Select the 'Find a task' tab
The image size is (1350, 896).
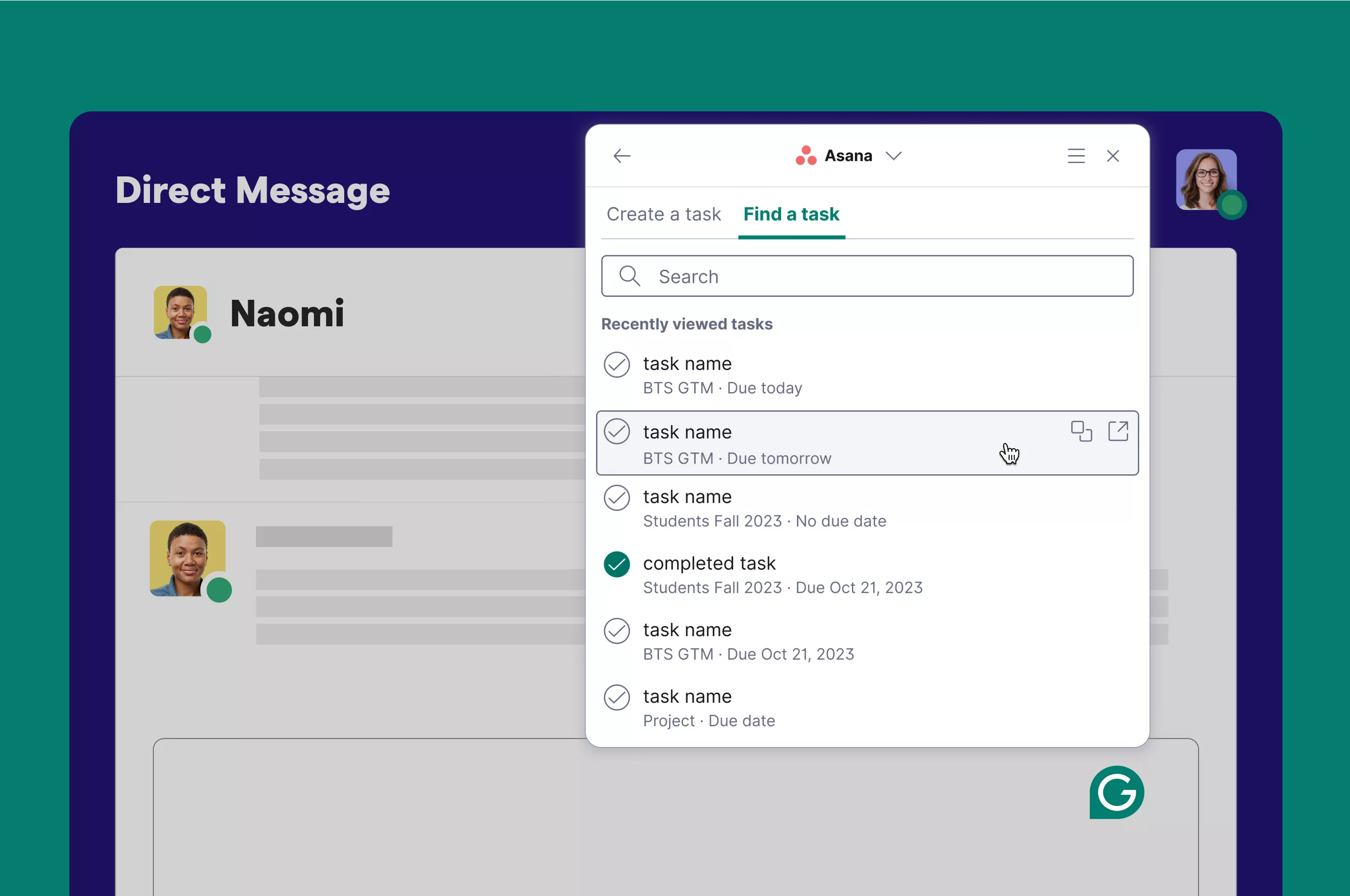pos(791,214)
